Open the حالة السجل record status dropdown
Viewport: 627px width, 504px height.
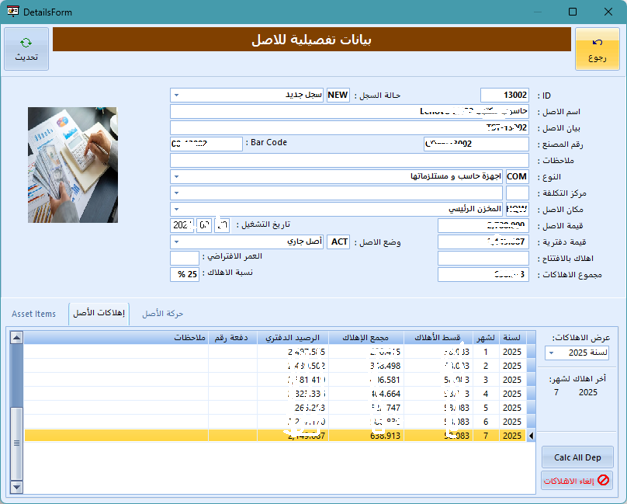[176, 95]
